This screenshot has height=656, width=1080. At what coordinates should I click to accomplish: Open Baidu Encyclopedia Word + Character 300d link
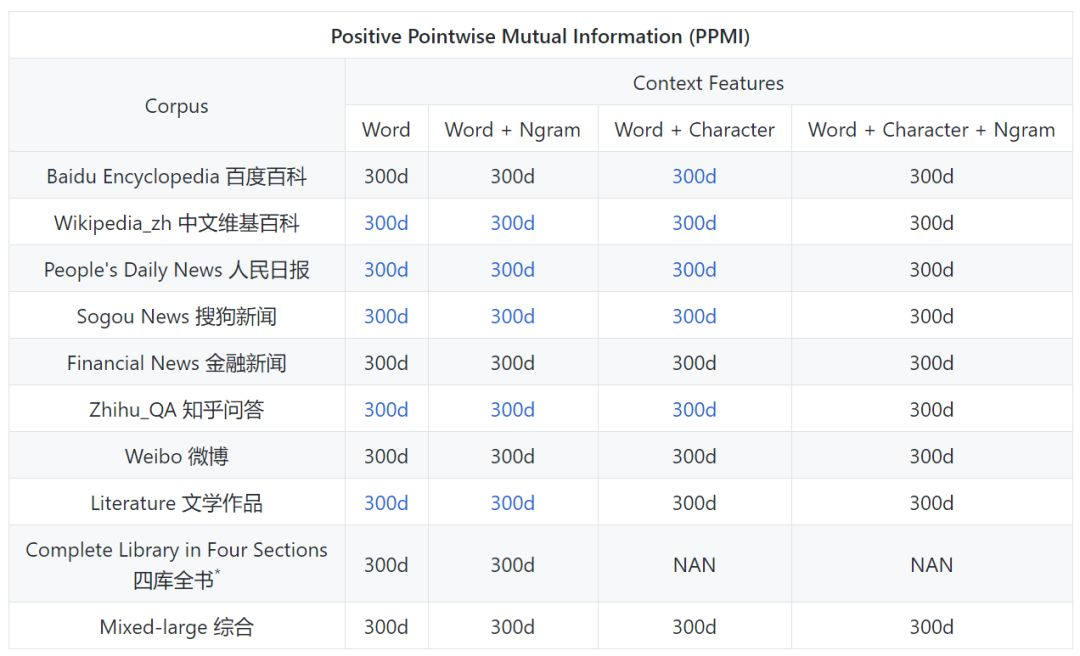694,176
